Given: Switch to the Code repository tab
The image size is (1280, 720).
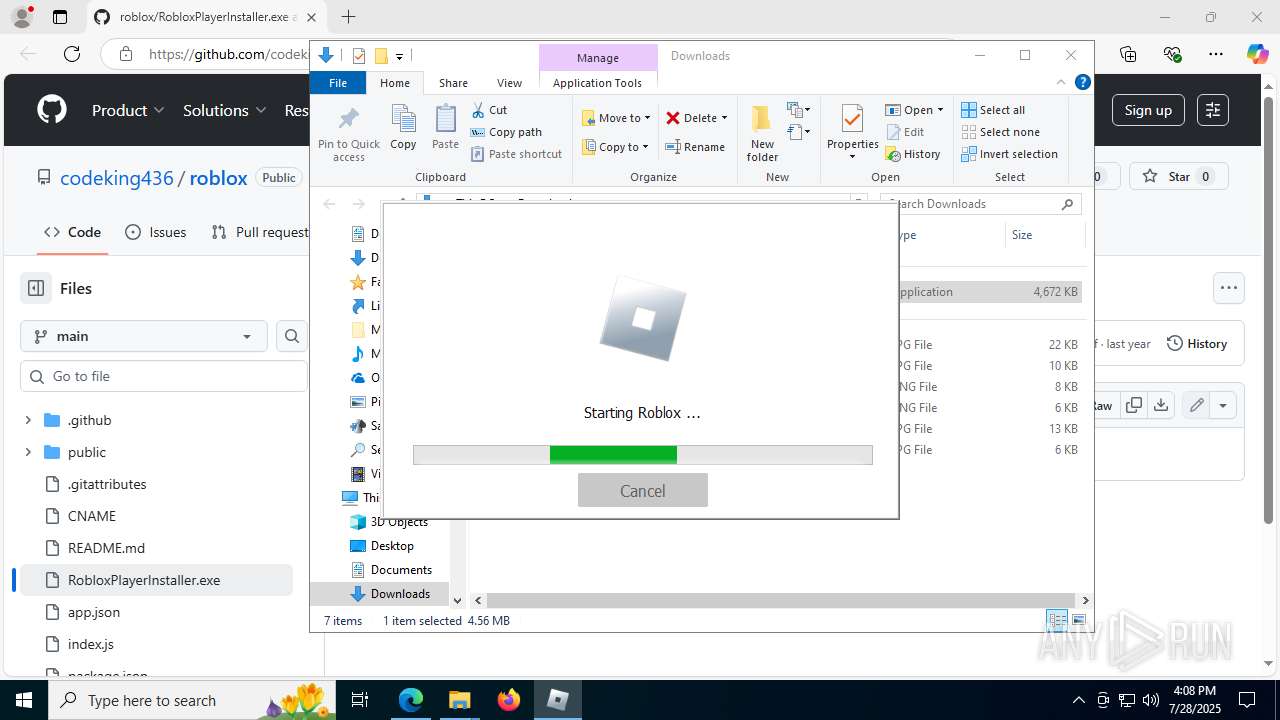Looking at the screenshot, I should [72, 232].
